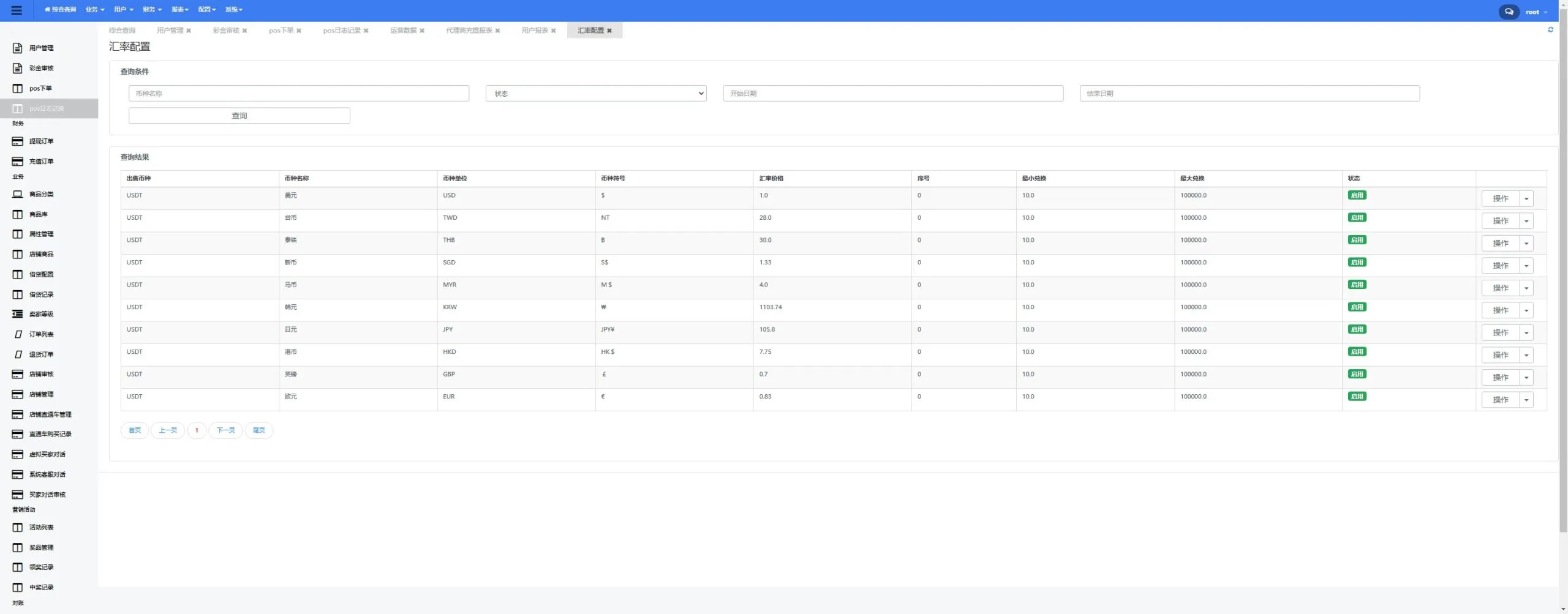Click the 卖家等级 list icon

pos(18,314)
